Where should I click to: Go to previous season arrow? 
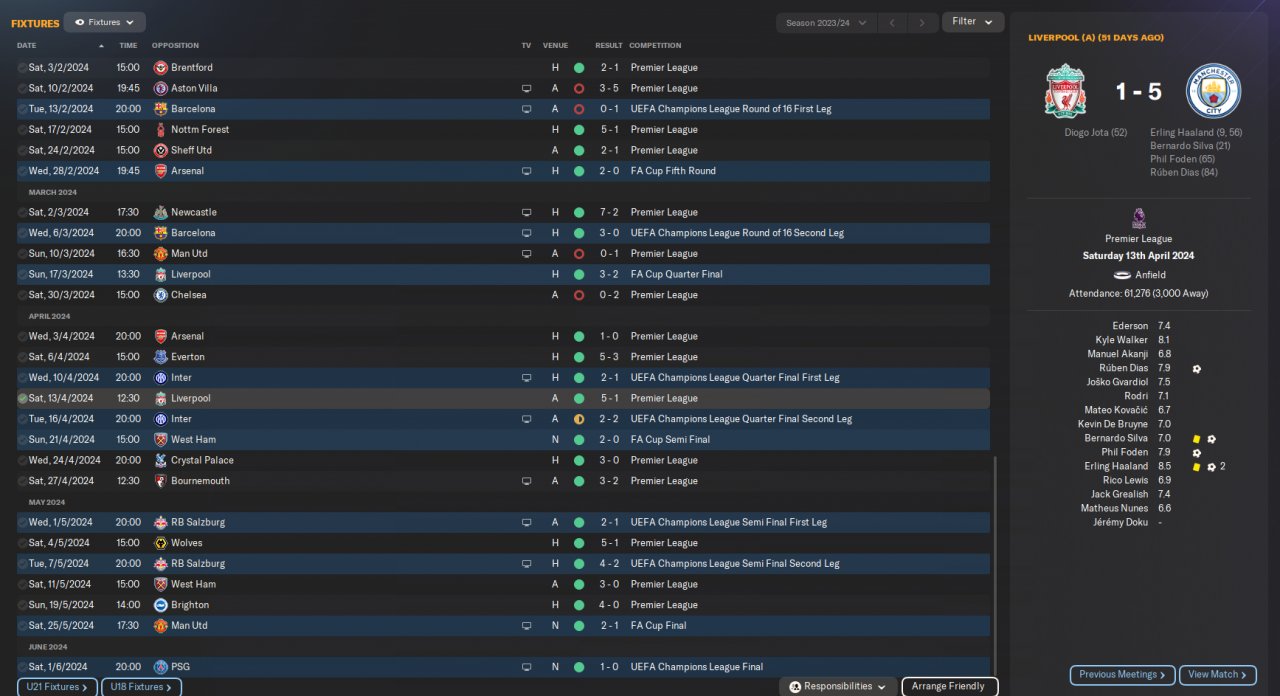click(892, 22)
